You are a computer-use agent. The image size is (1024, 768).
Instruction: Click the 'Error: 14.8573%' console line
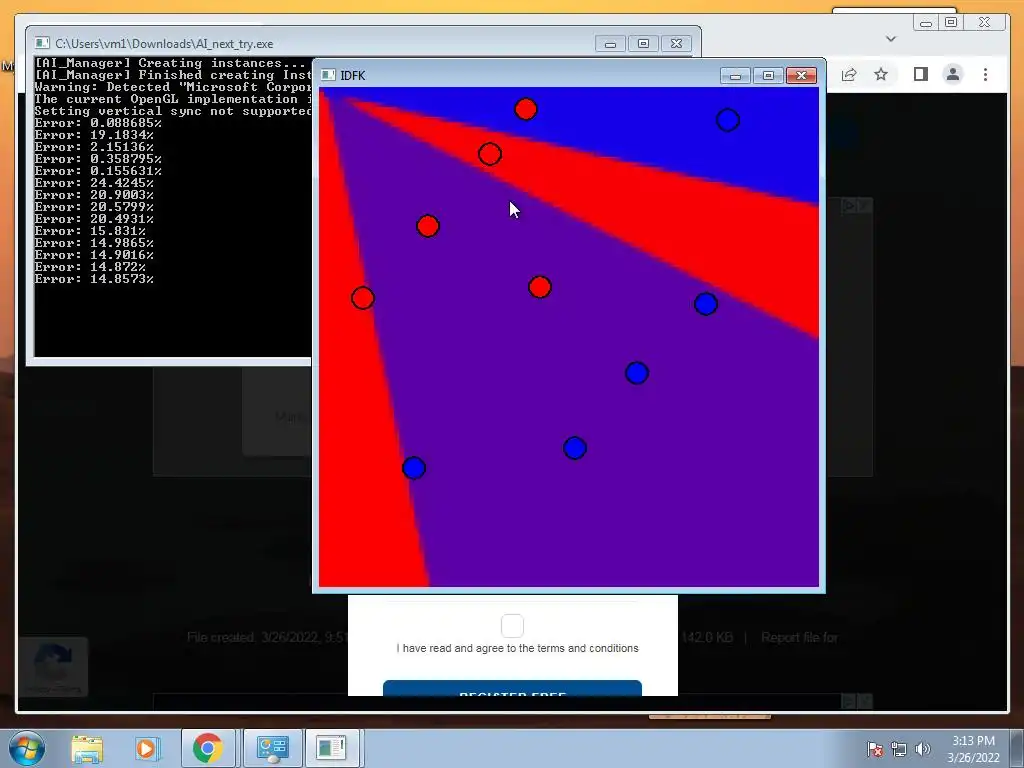94,279
